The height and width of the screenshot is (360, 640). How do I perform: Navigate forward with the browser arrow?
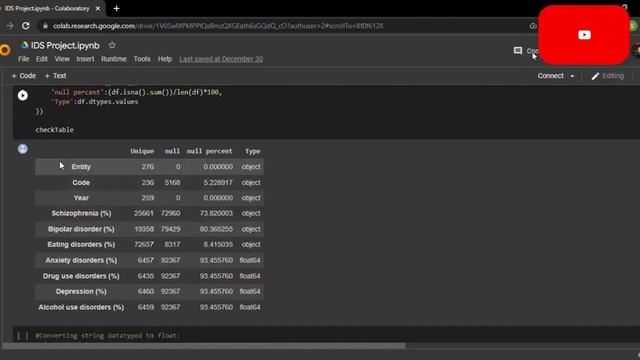click(x=10, y=26)
